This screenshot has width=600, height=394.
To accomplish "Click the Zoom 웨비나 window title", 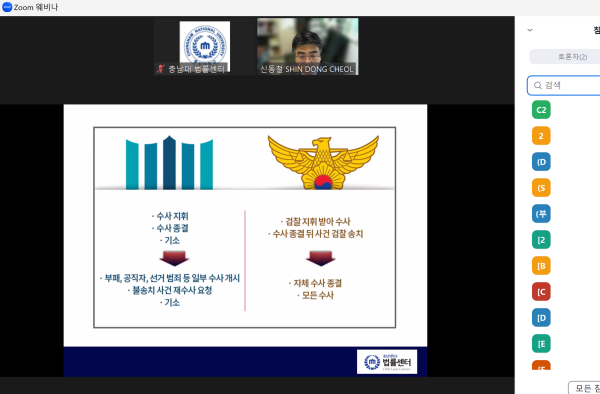I will [36, 7].
